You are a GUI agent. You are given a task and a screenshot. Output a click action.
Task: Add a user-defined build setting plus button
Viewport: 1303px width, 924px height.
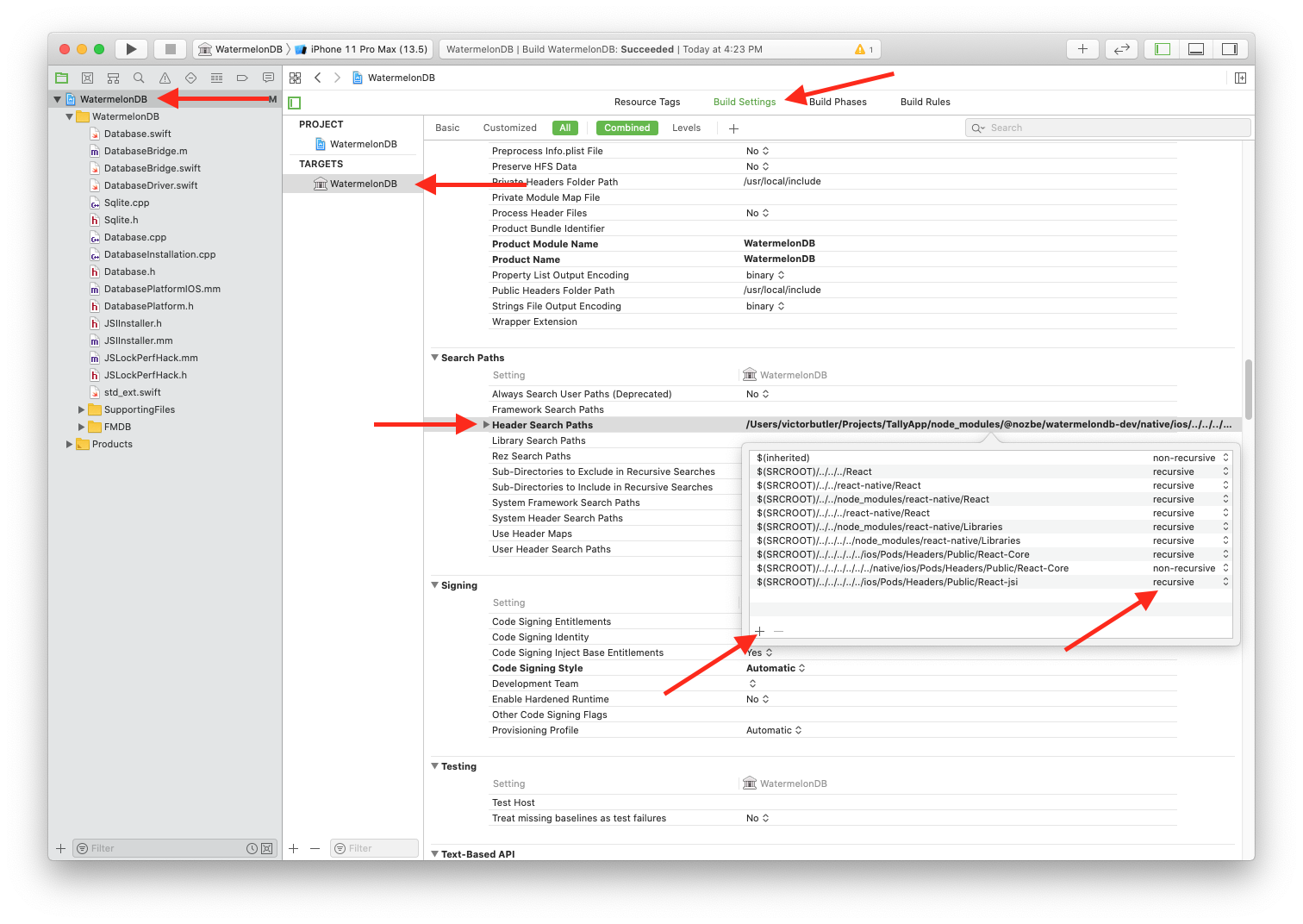(x=733, y=128)
